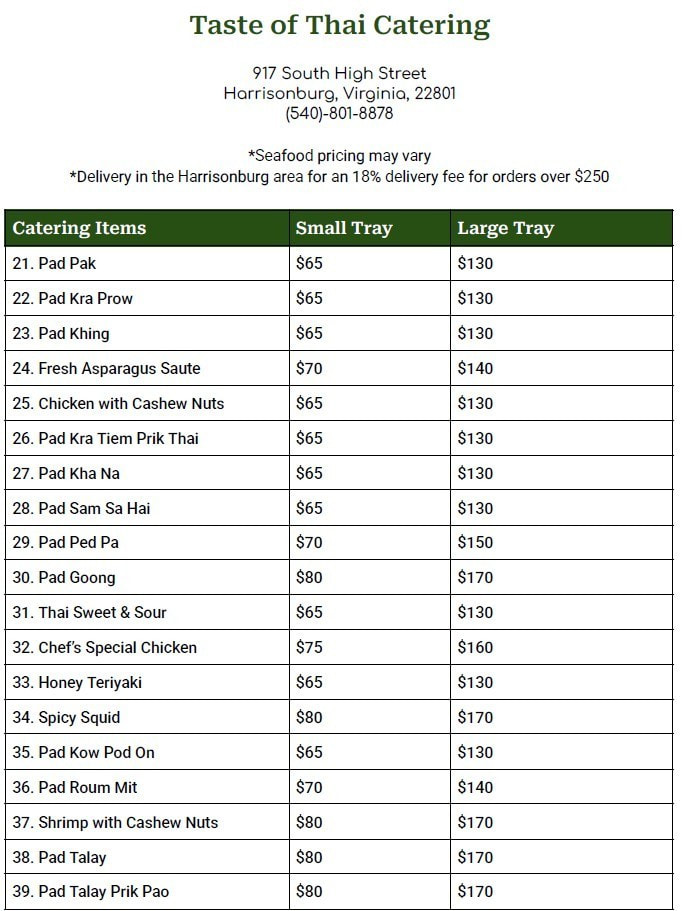This screenshot has width=682, height=911.
Task: Click the Large Tray column header
Action: pos(505,228)
